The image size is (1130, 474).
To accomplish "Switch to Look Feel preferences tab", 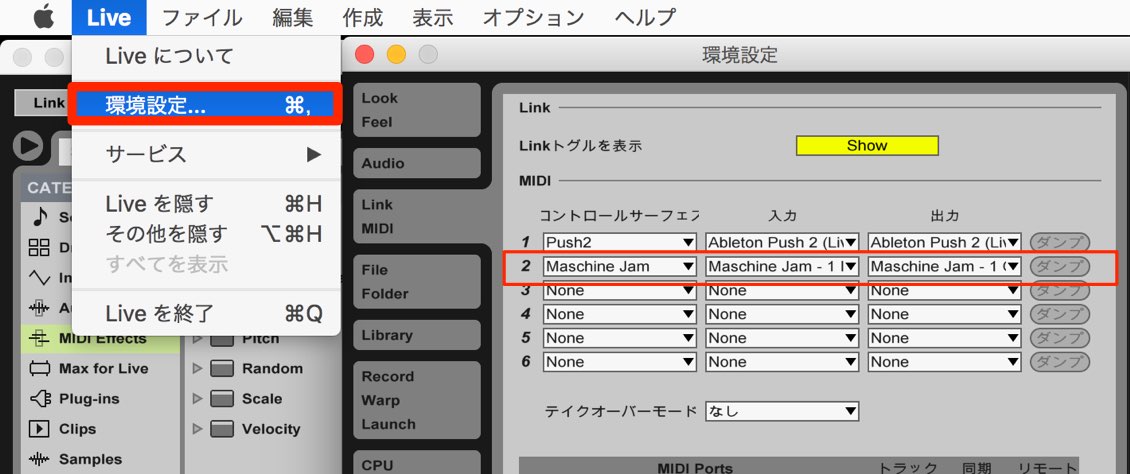I will 417,110.
